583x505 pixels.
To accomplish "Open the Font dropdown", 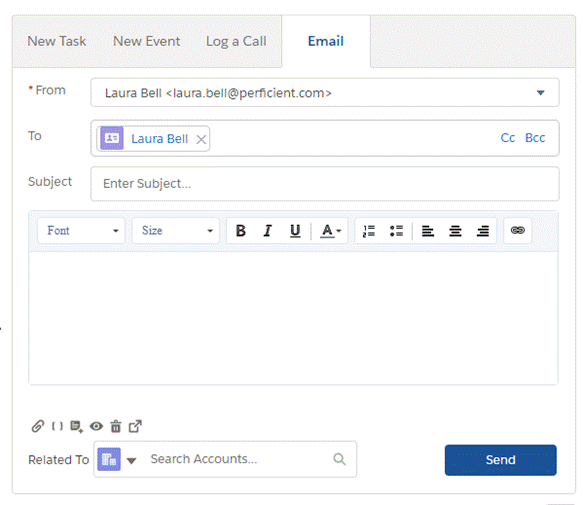I will 81,231.
